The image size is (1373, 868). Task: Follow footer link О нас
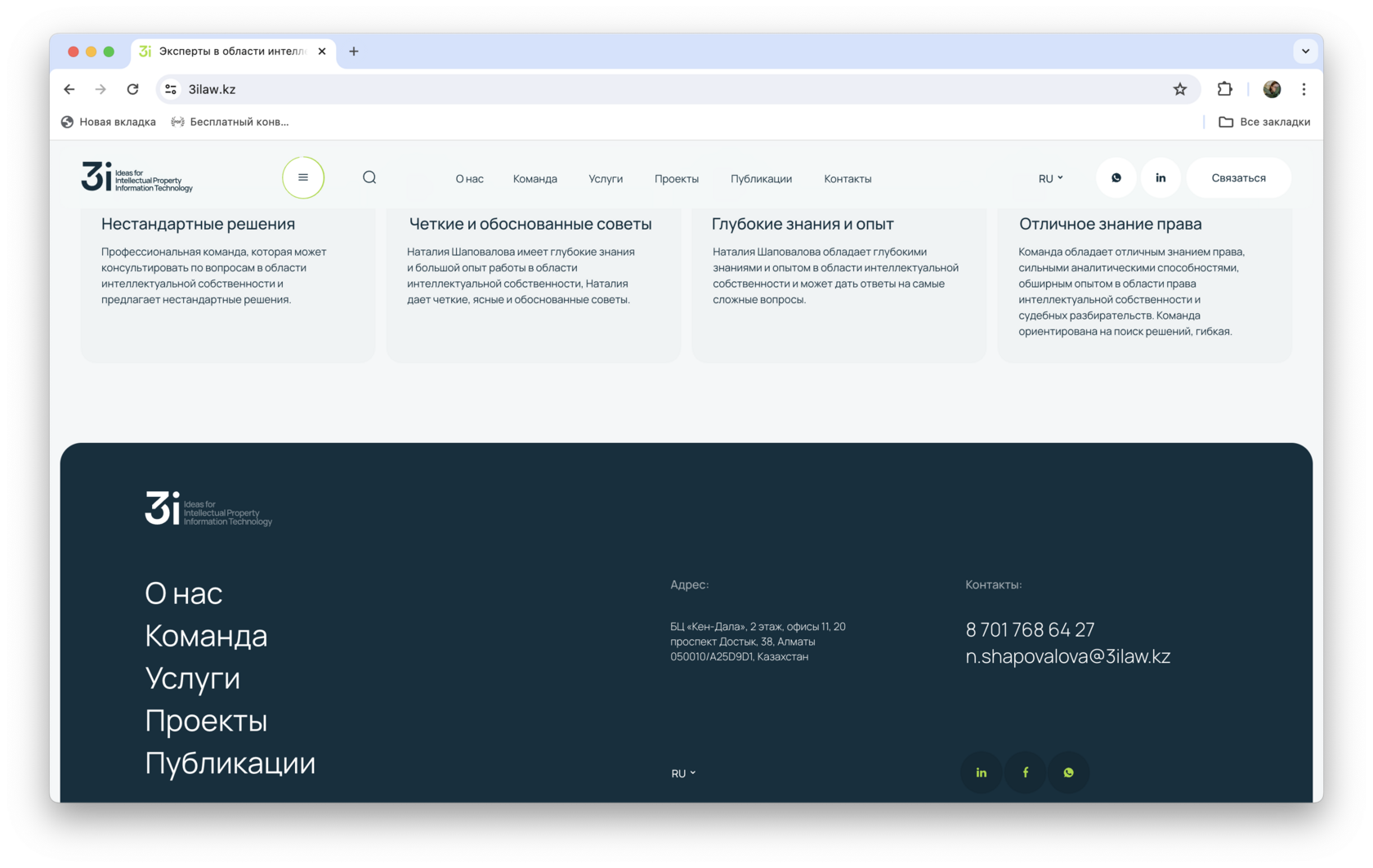coord(184,593)
